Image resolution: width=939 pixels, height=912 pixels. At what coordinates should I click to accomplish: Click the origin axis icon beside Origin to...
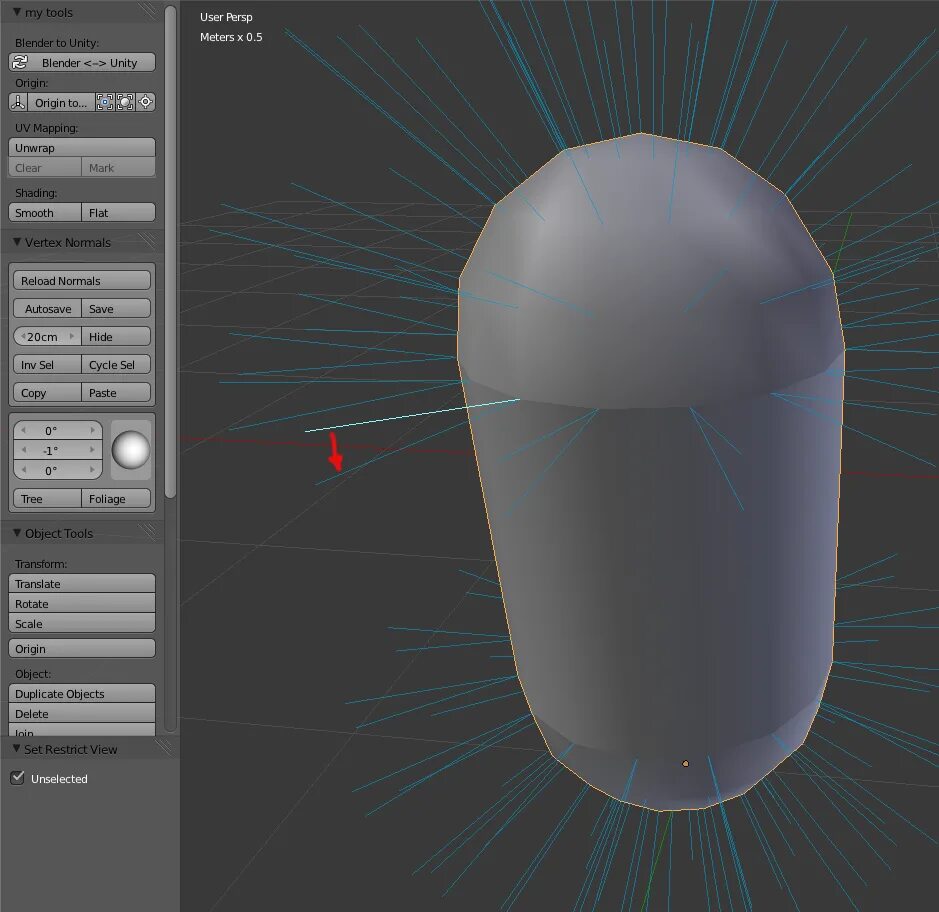pos(18,102)
